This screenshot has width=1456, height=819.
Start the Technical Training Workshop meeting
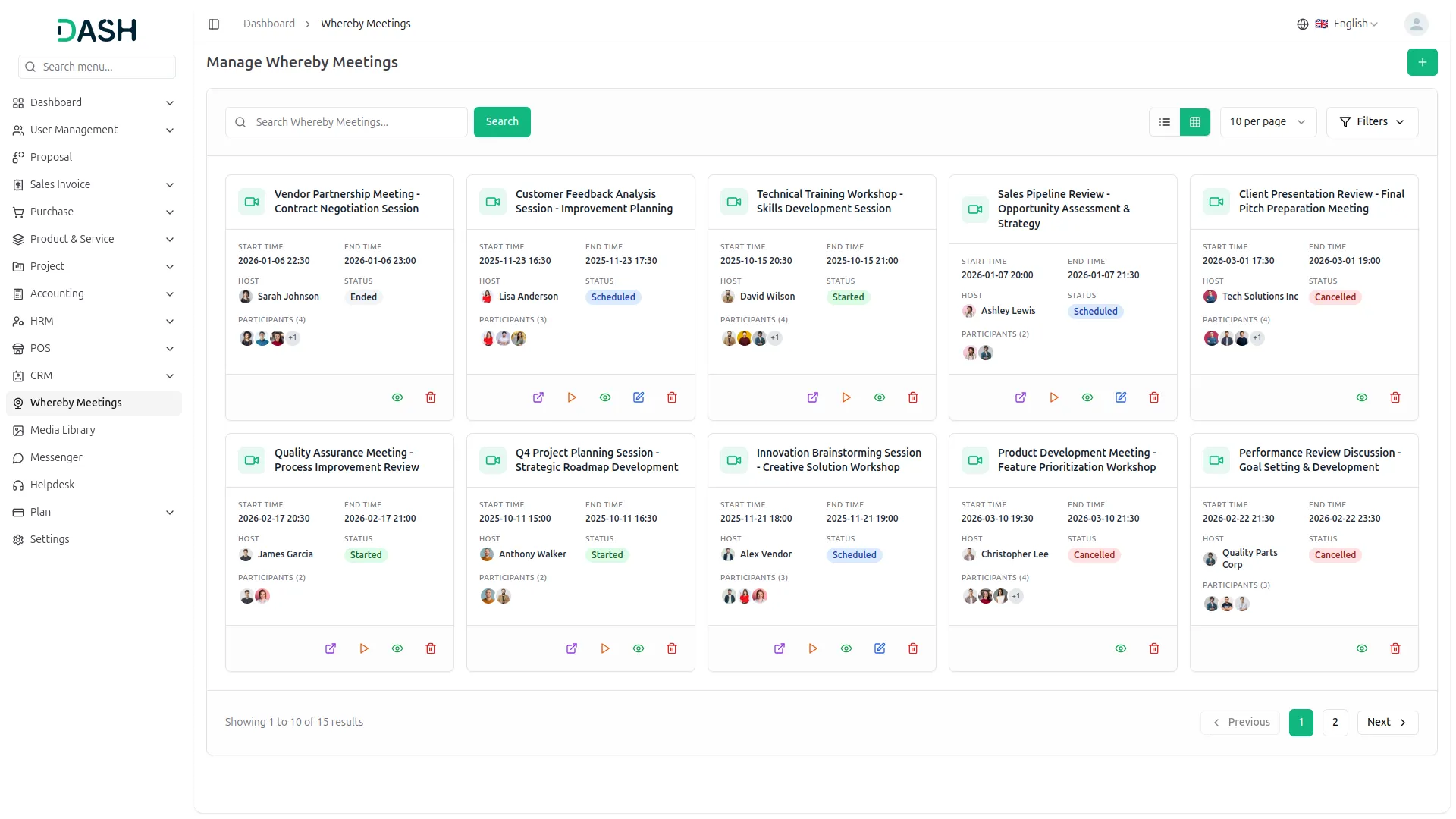click(x=846, y=397)
